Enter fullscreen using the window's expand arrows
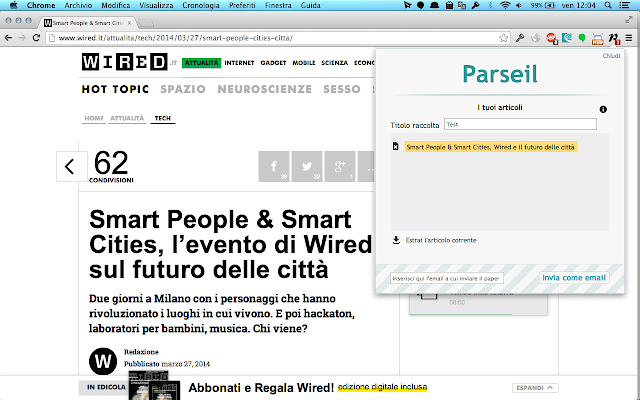640x400 pixels. 629,20
